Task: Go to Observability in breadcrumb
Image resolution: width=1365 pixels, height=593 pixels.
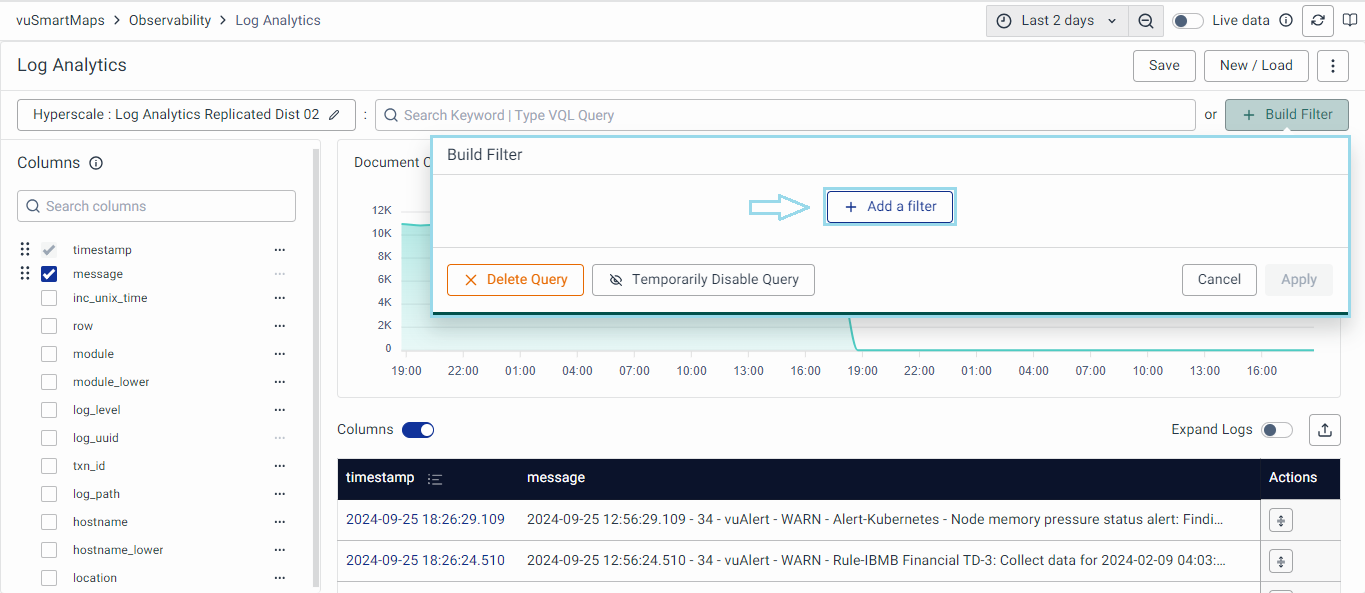Action: point(170,20)
